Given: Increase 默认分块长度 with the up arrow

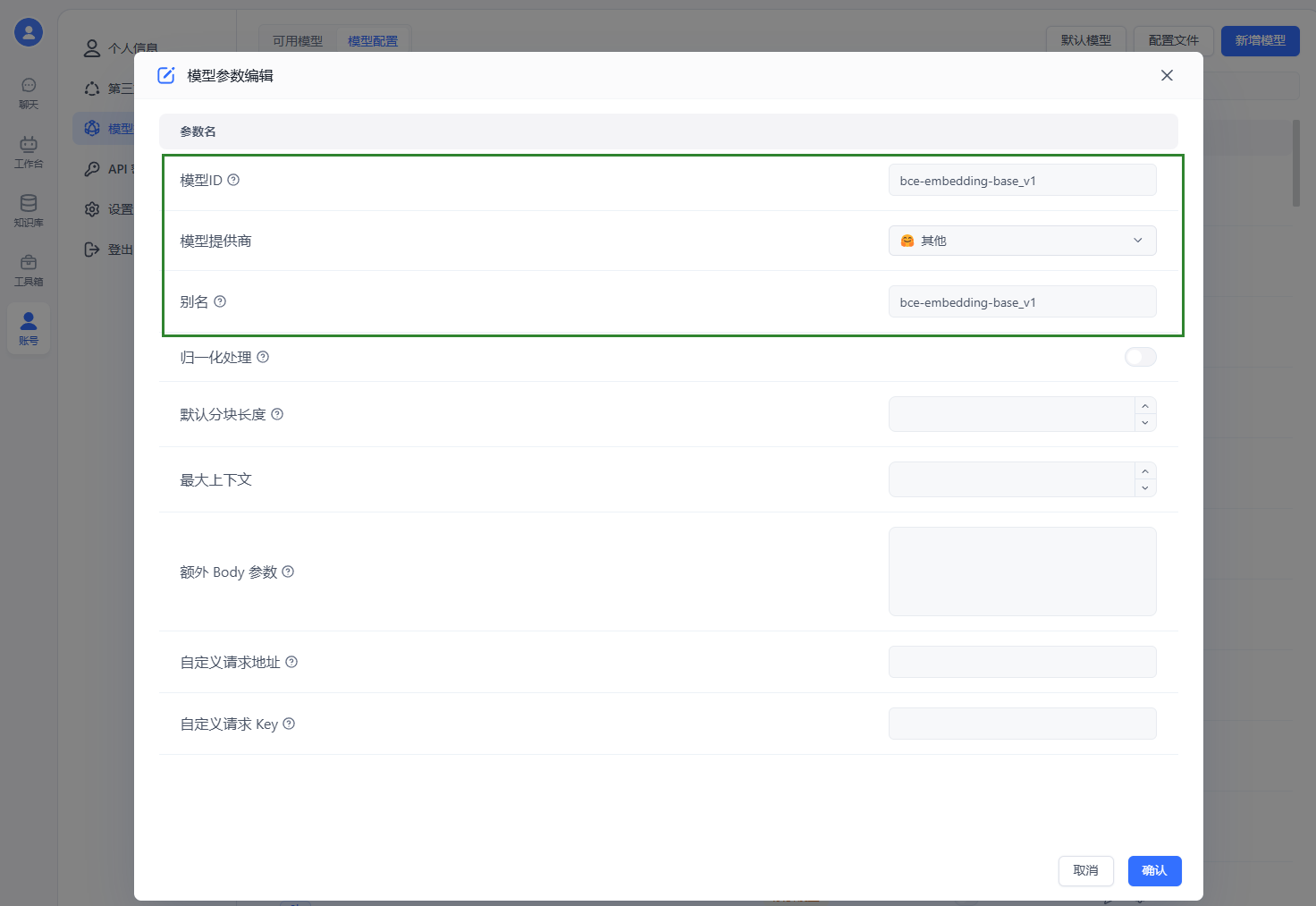Looking at the screenshot, I should click(1145, 406).
